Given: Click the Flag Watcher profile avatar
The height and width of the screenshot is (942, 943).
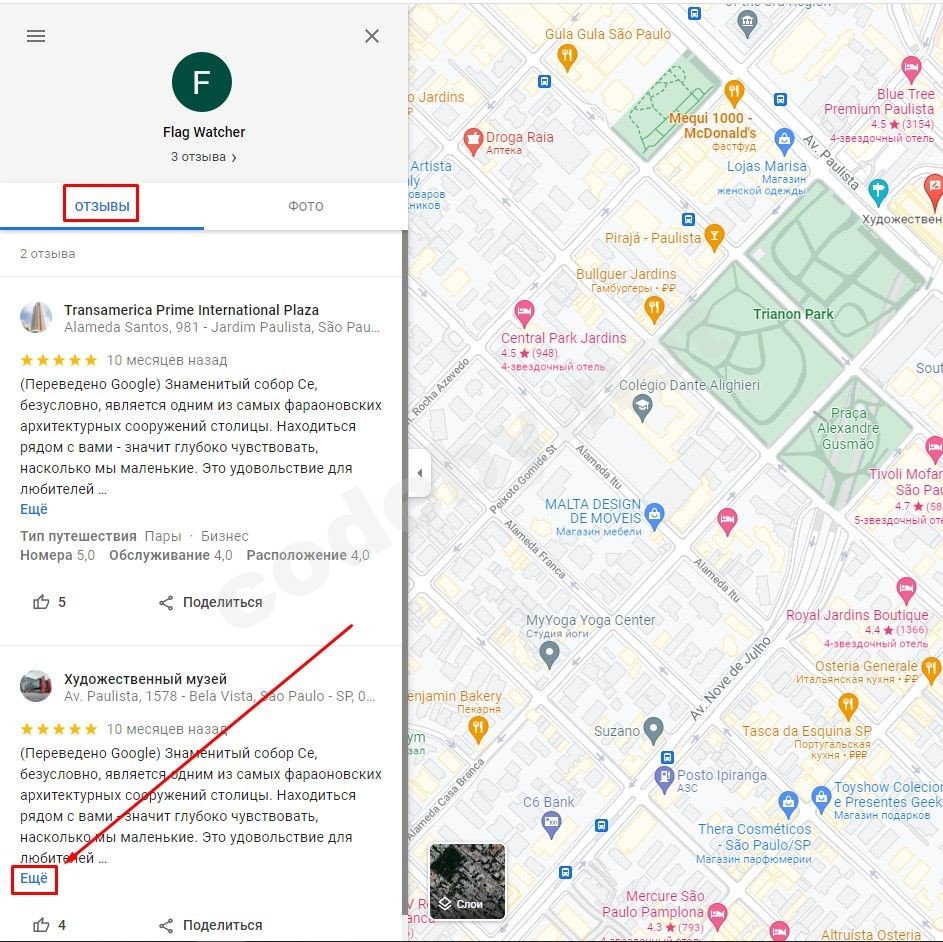Looking at the screenshot, I should [x=201, y=82].
